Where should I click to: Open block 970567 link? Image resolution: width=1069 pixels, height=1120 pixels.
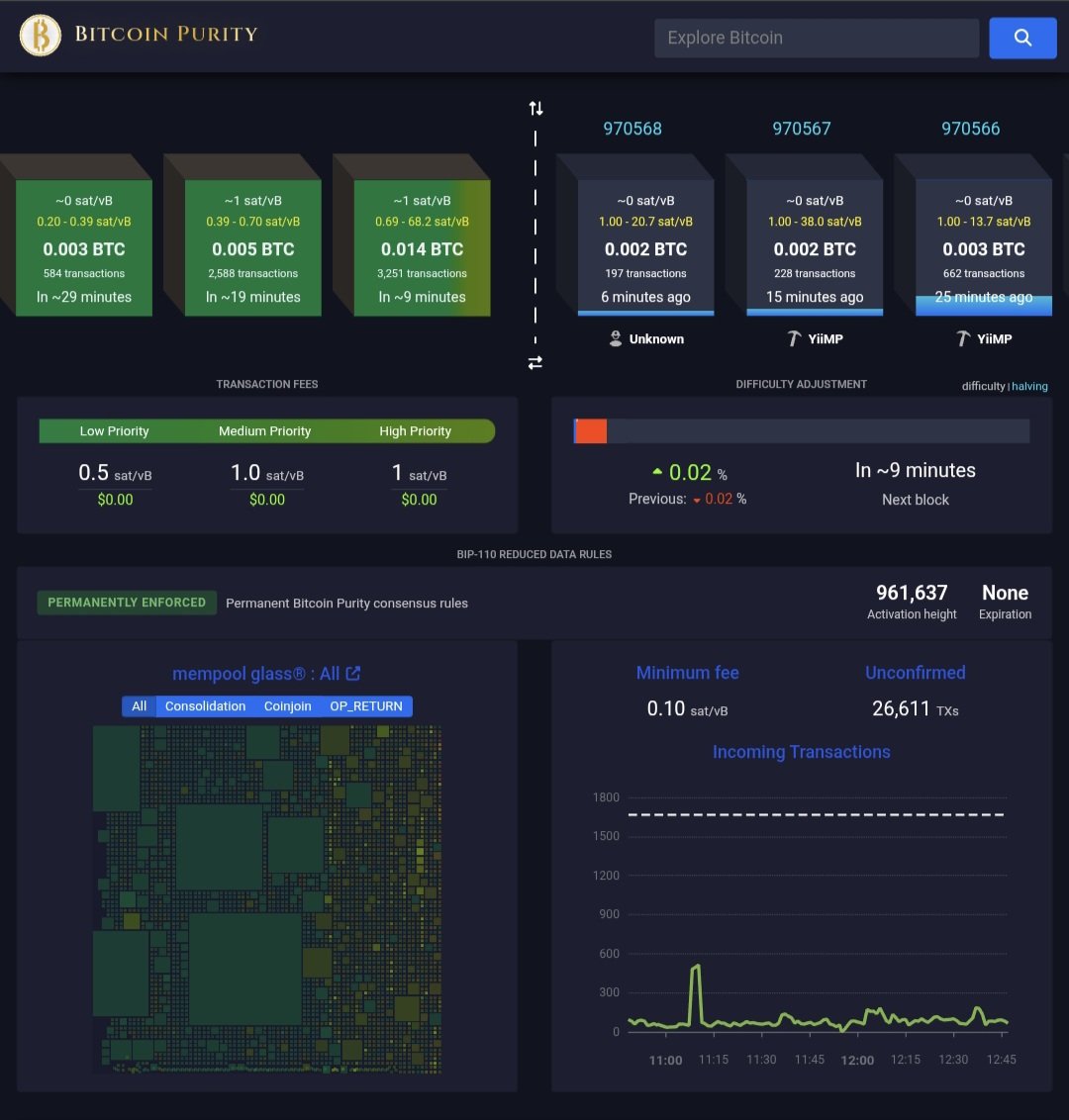pyautogui.click(x=801, y=129)
